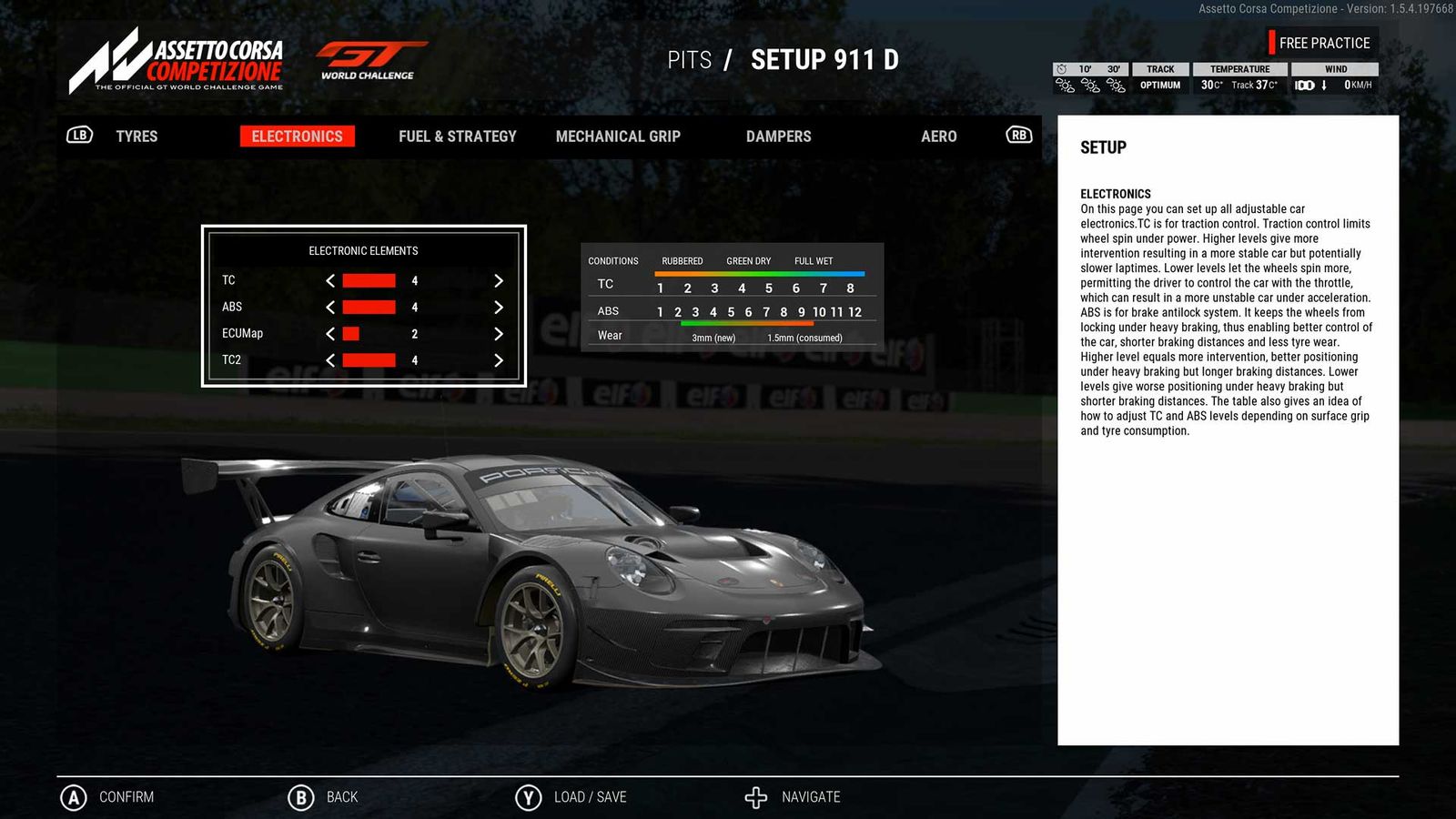The width and height of the screenshot is (1456, 819).
Task: Click the RB bumper icon
Action: click(x=1018, y=135)
